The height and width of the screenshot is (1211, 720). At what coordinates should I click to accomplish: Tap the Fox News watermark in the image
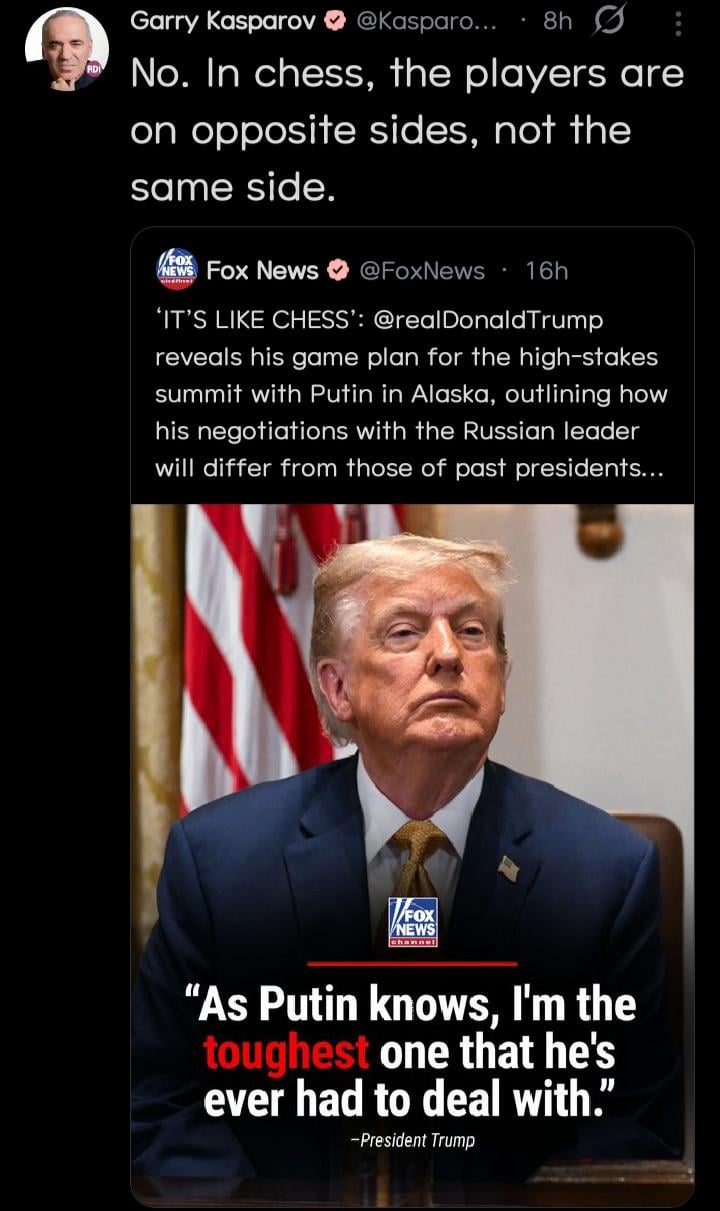coord(412,921)
